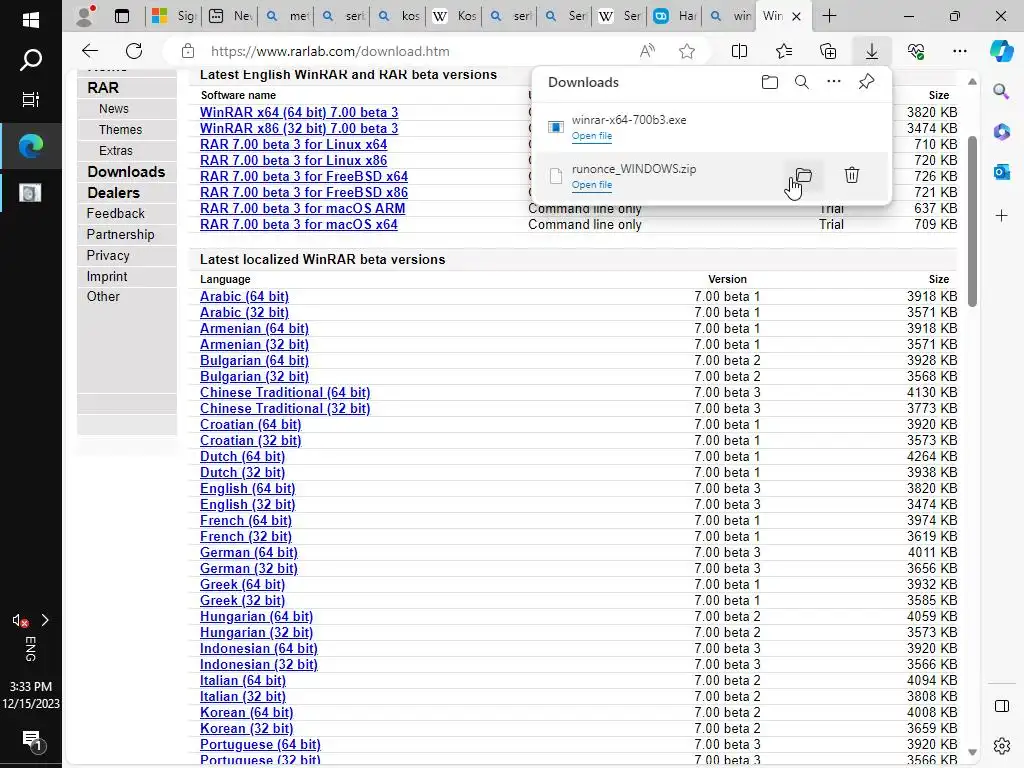Image resolution: width=1024 pixels, height=768 pixels.
Task: Toggle the Downloads toolbar button
Action: 872,51
